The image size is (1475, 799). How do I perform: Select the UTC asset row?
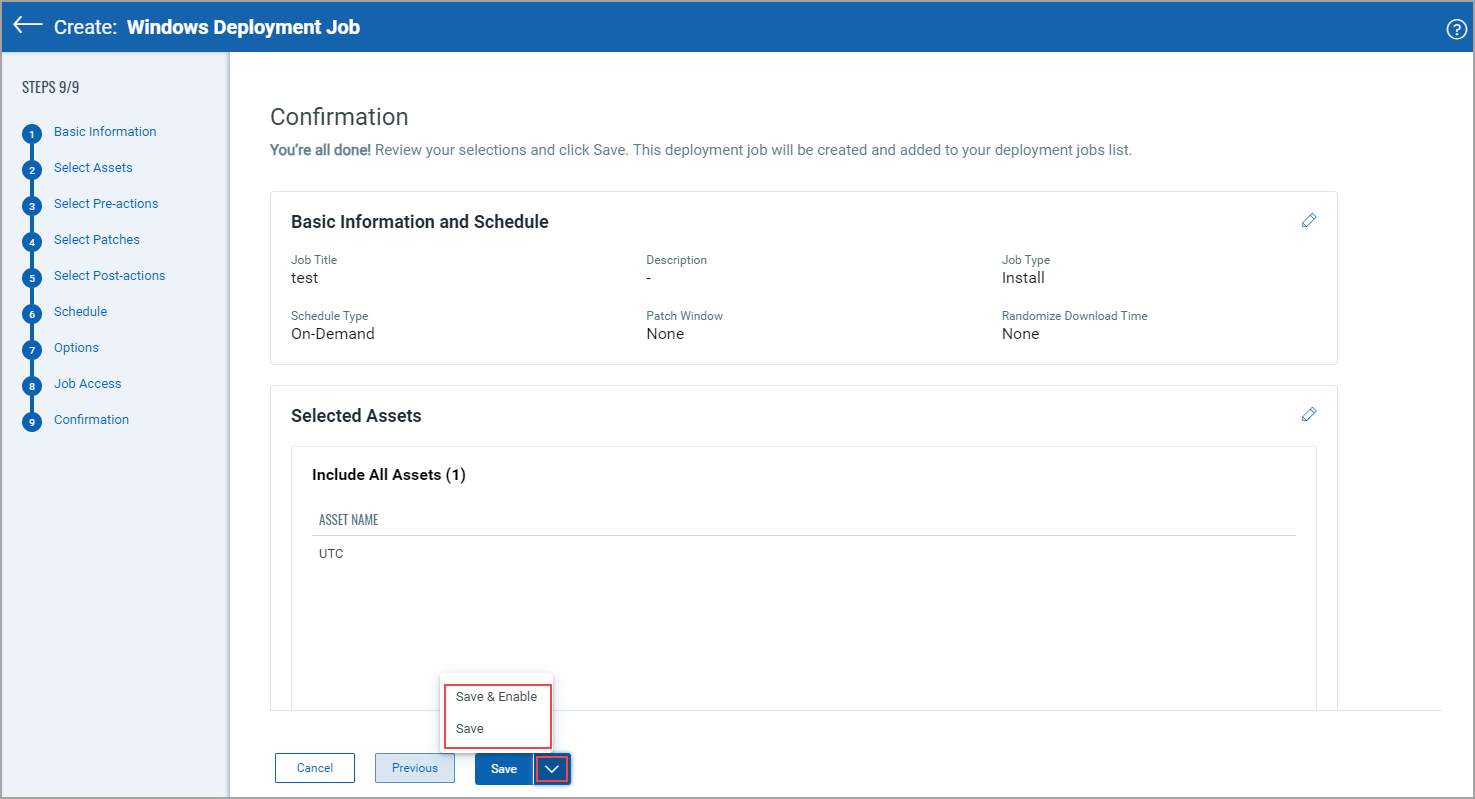(804, 554)
